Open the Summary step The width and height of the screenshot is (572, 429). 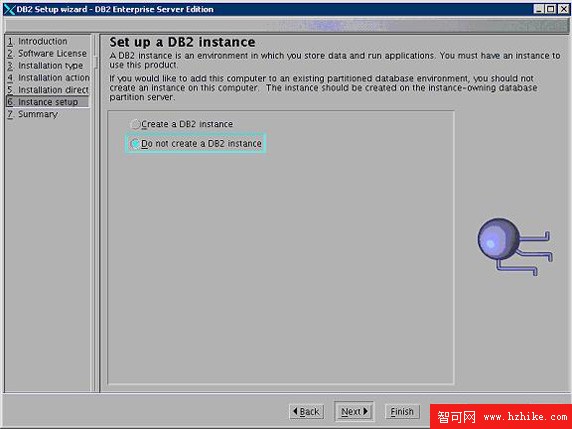click(x=32, y=114)
